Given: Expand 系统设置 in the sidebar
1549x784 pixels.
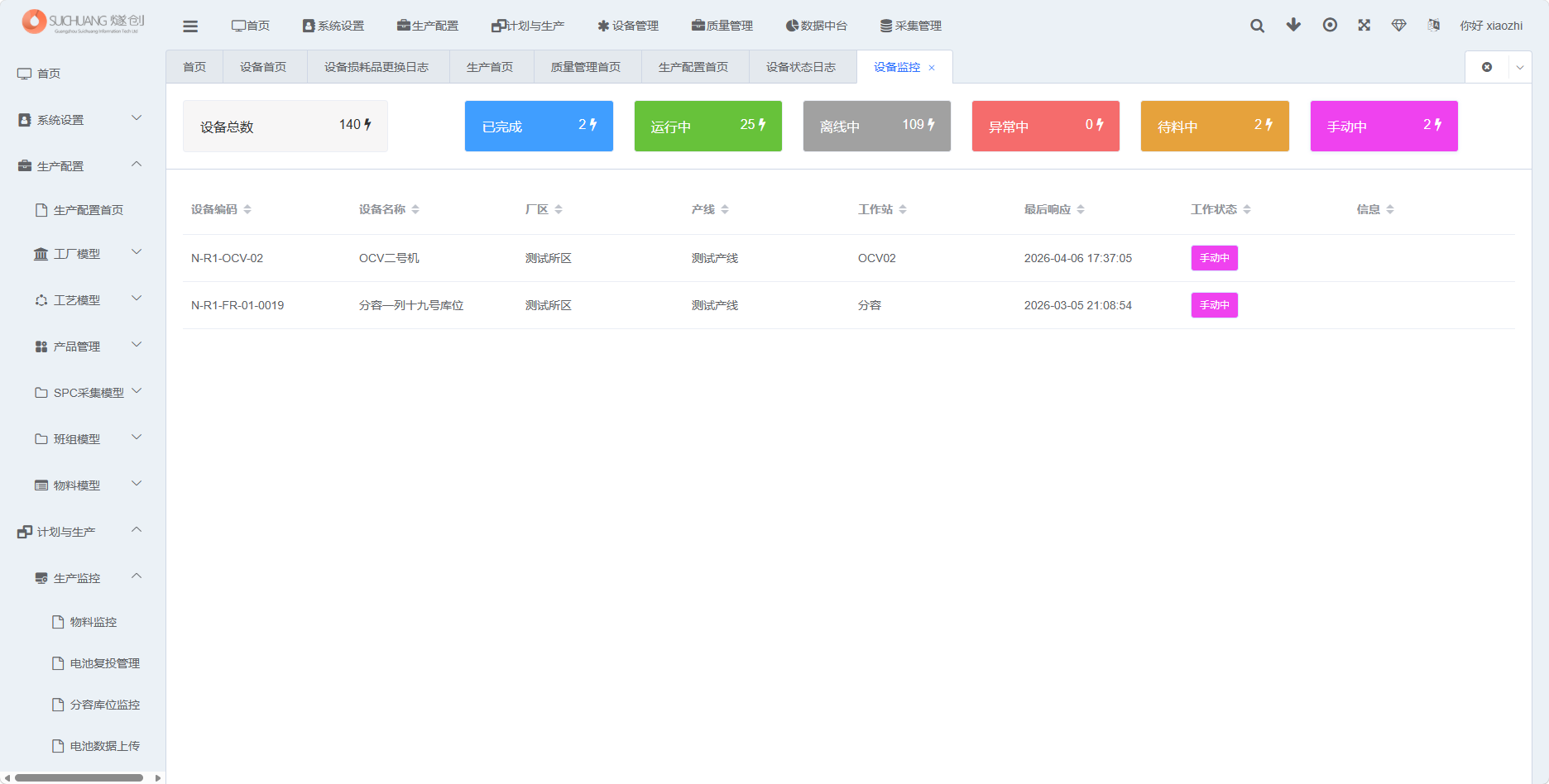Looking at the screenshot, I should point(83,120).
